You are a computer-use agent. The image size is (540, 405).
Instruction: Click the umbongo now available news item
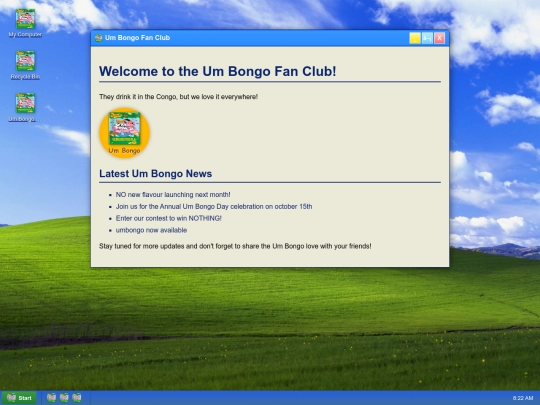pyautogui.click(x=151, y=230)
